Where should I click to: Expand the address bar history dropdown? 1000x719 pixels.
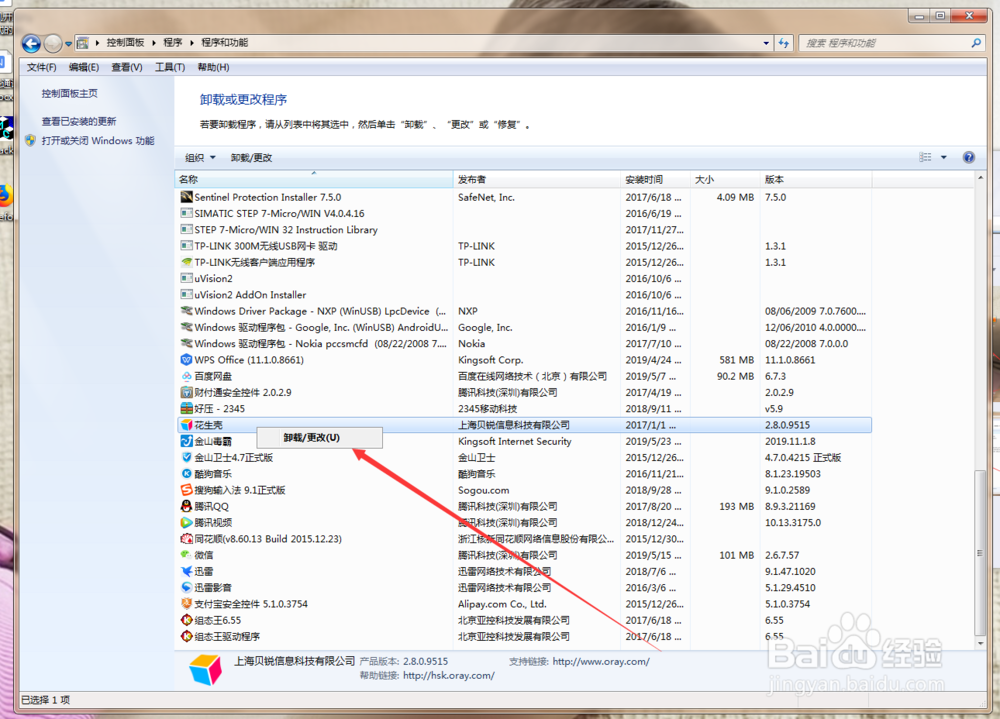point(766,43)
